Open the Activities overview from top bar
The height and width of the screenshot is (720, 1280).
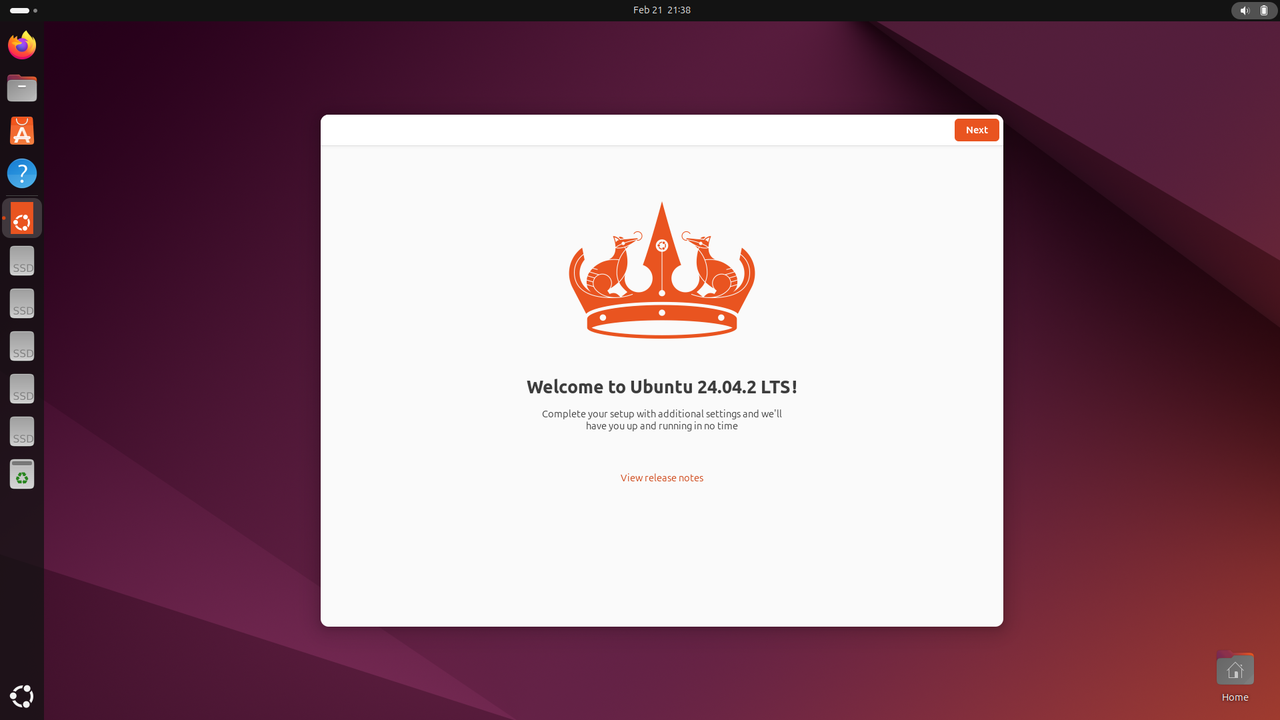tap(22, 10)
